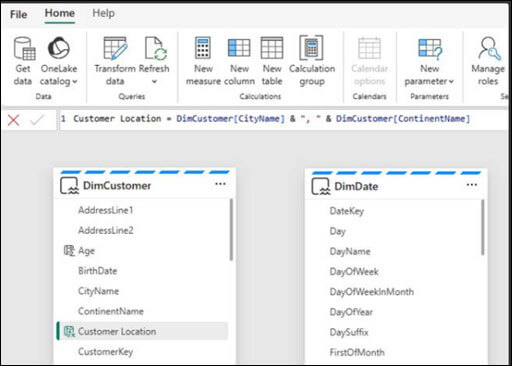Click the New parameter icon
Image resolution: width=512 pixels, height=366 pixels.
point(430,48)
